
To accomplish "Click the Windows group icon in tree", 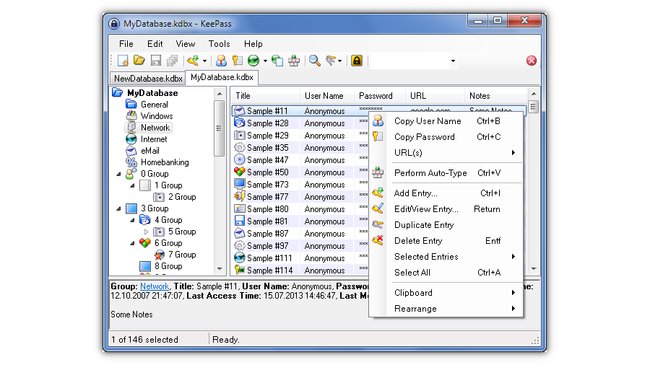I will tap(131, 116).
